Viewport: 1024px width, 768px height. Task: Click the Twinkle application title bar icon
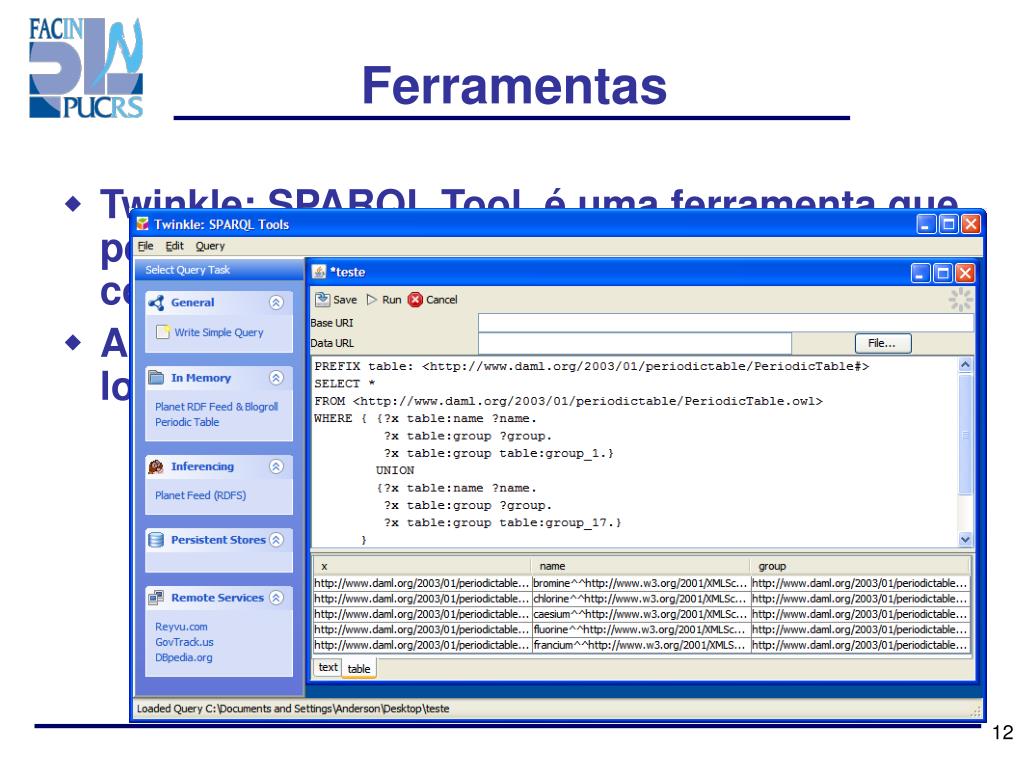click(x=142, y=224)
